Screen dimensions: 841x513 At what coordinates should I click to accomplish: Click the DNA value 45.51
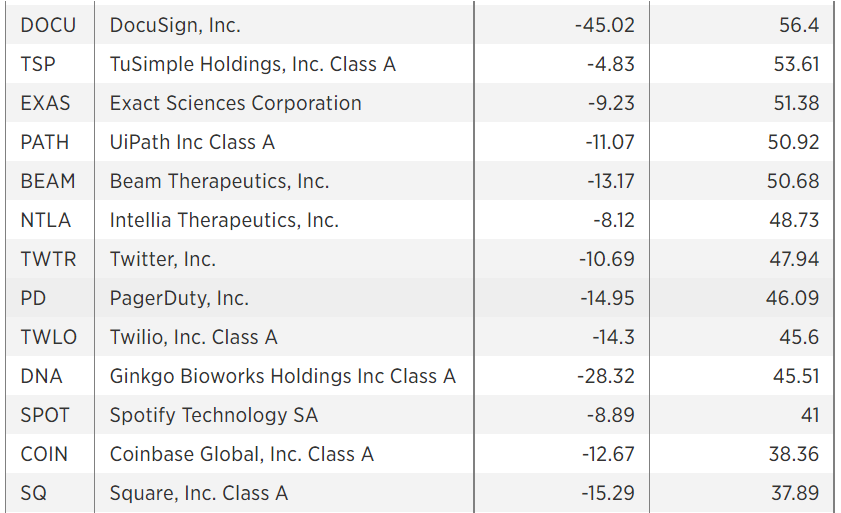[x=796, y=376]
